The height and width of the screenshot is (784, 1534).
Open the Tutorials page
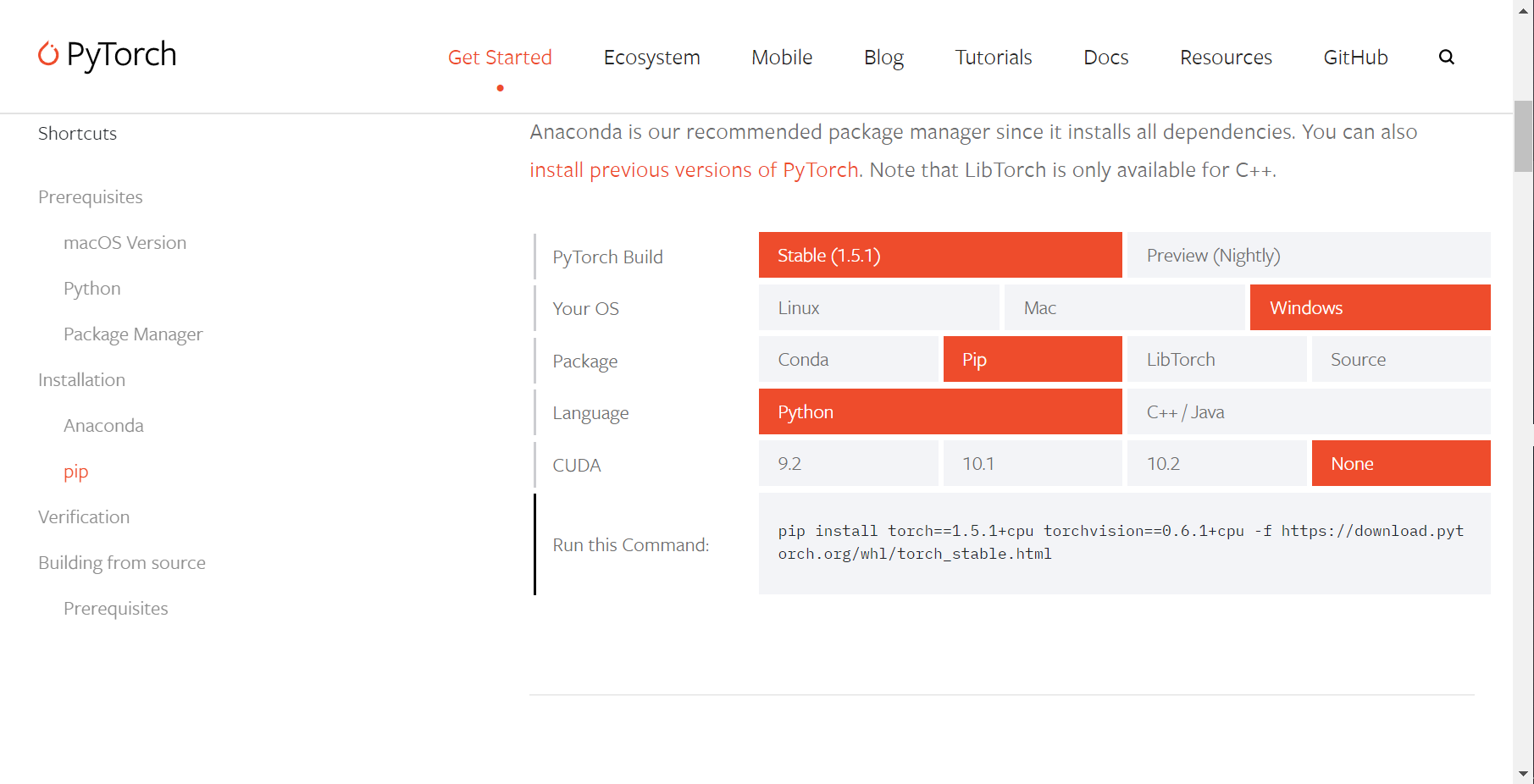tap(994, 57)
